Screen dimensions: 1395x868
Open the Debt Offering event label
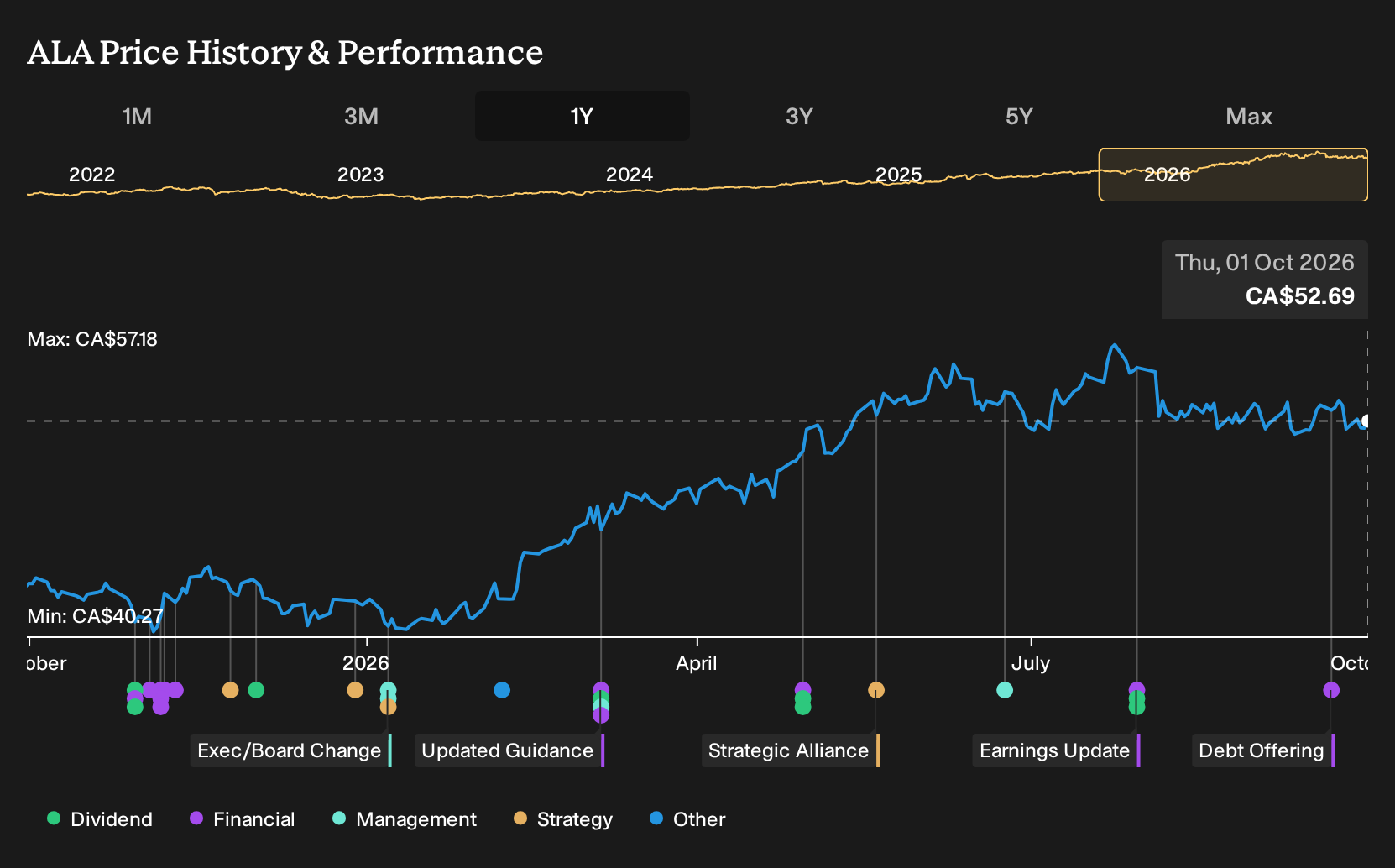[x=1263, y=750]
